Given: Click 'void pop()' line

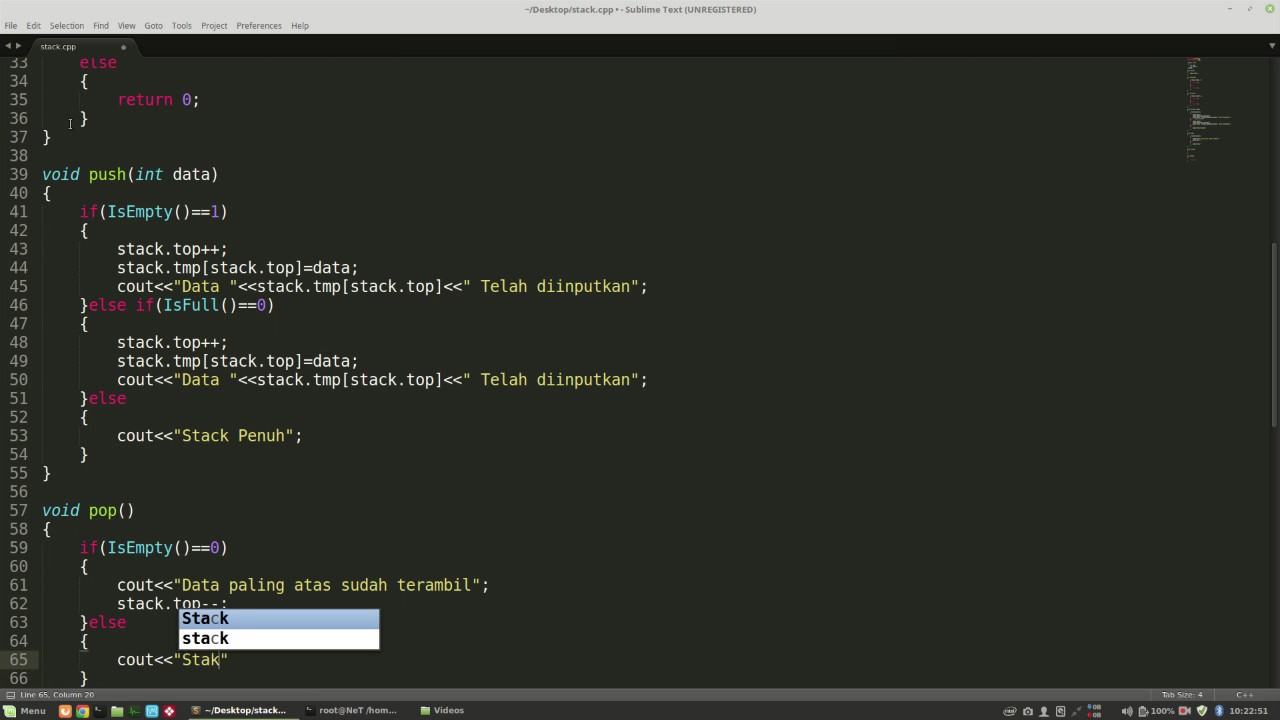Looking at the screenshot, I should [x=88, y=510].
